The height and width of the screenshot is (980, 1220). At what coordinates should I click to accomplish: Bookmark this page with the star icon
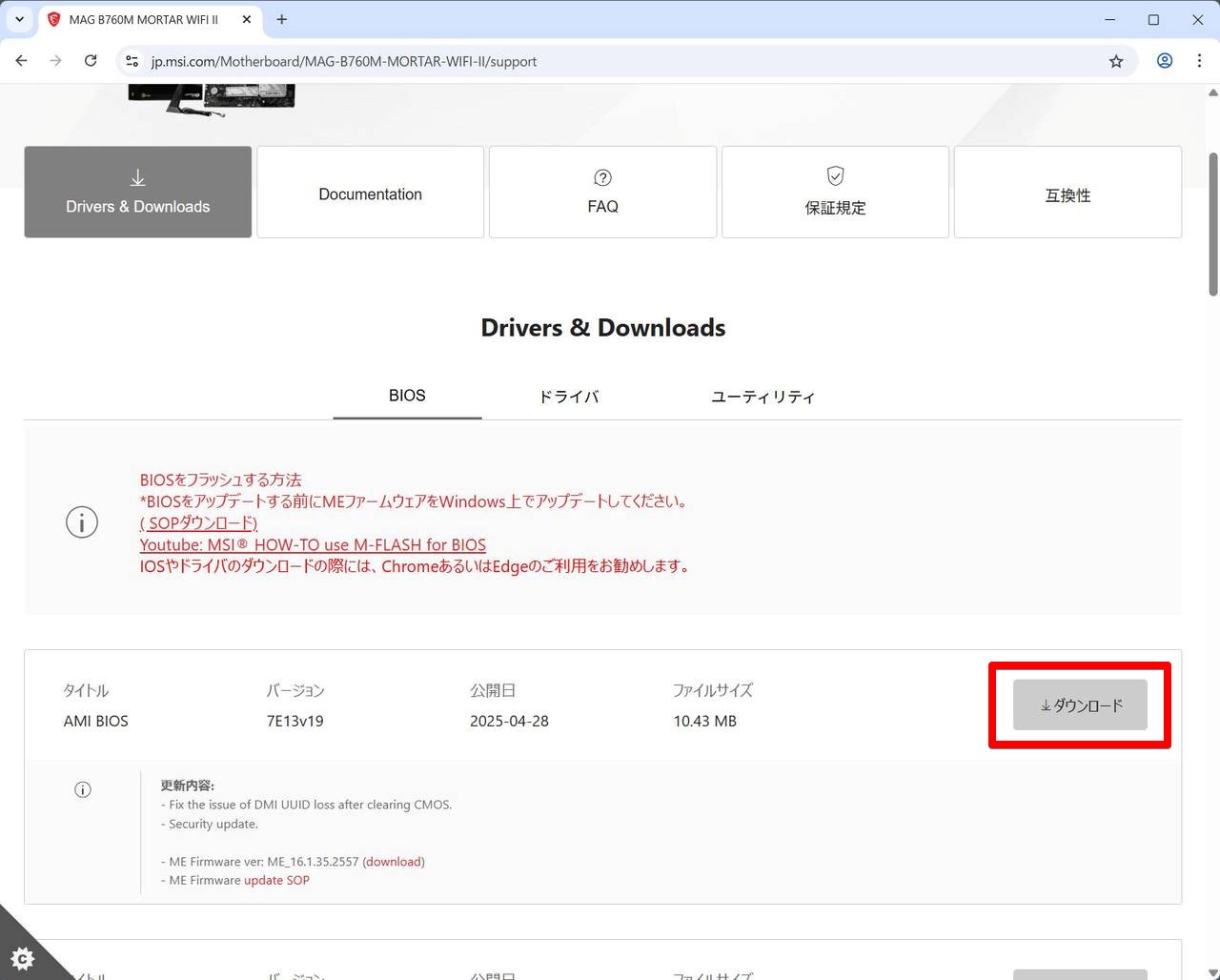[1116, 61]
